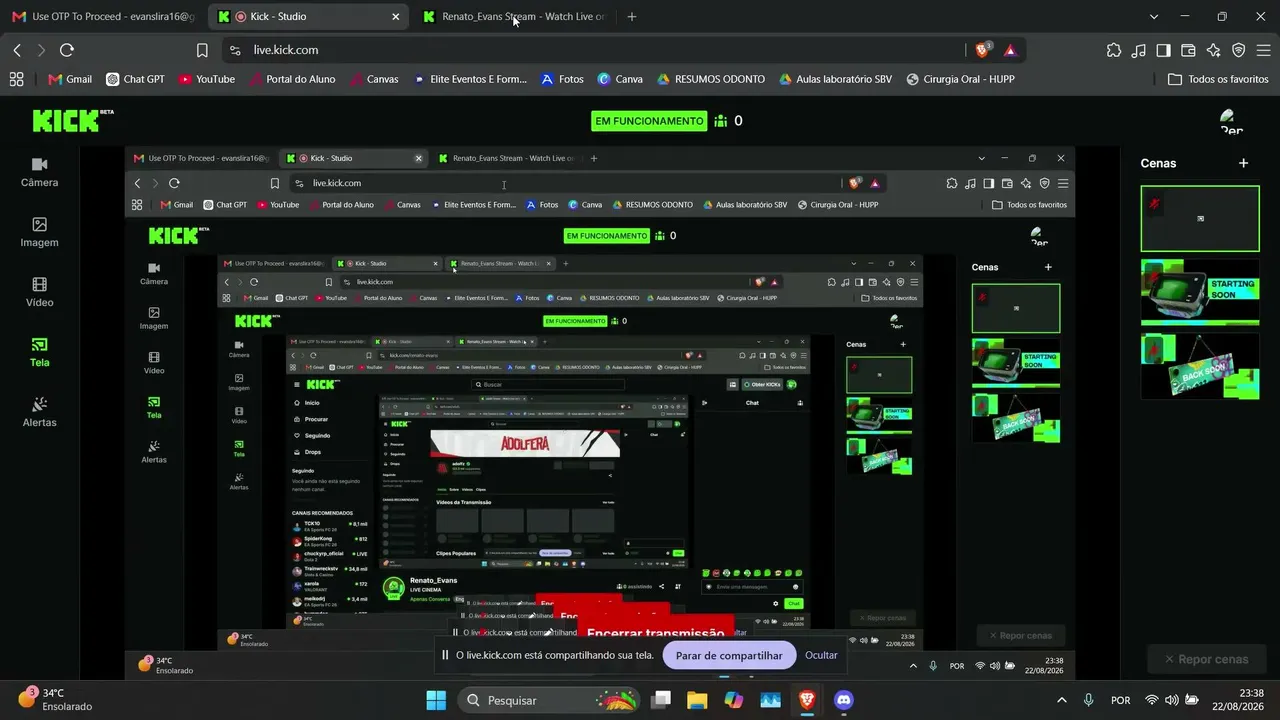This screenshot has height=720, width=1280.
Task: Click the Repor cenas button
Action: (1205, 659)
